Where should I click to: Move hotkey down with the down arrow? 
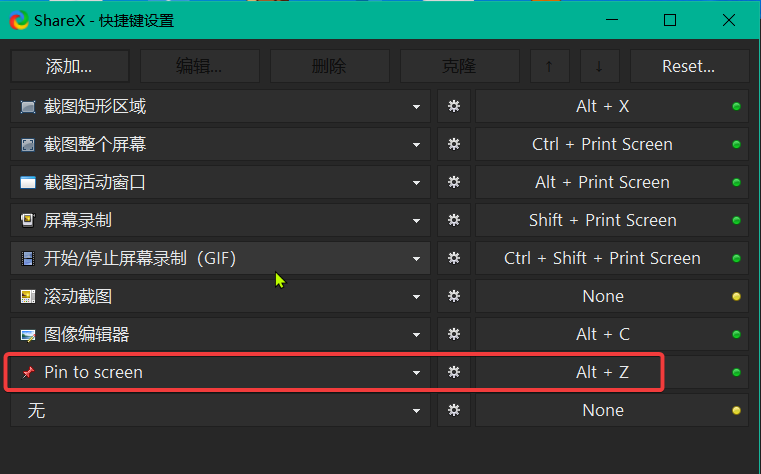coord(599,66)
